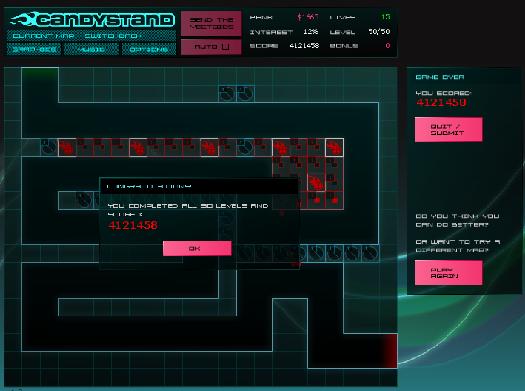
Task: Select the blue tower at left end of red tower row
Action: 49,147
